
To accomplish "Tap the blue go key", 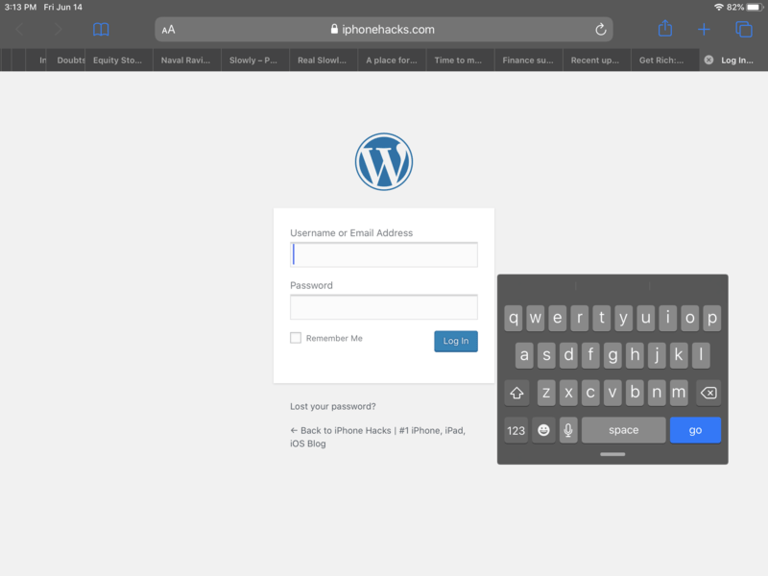I will [x=695, y=430].
